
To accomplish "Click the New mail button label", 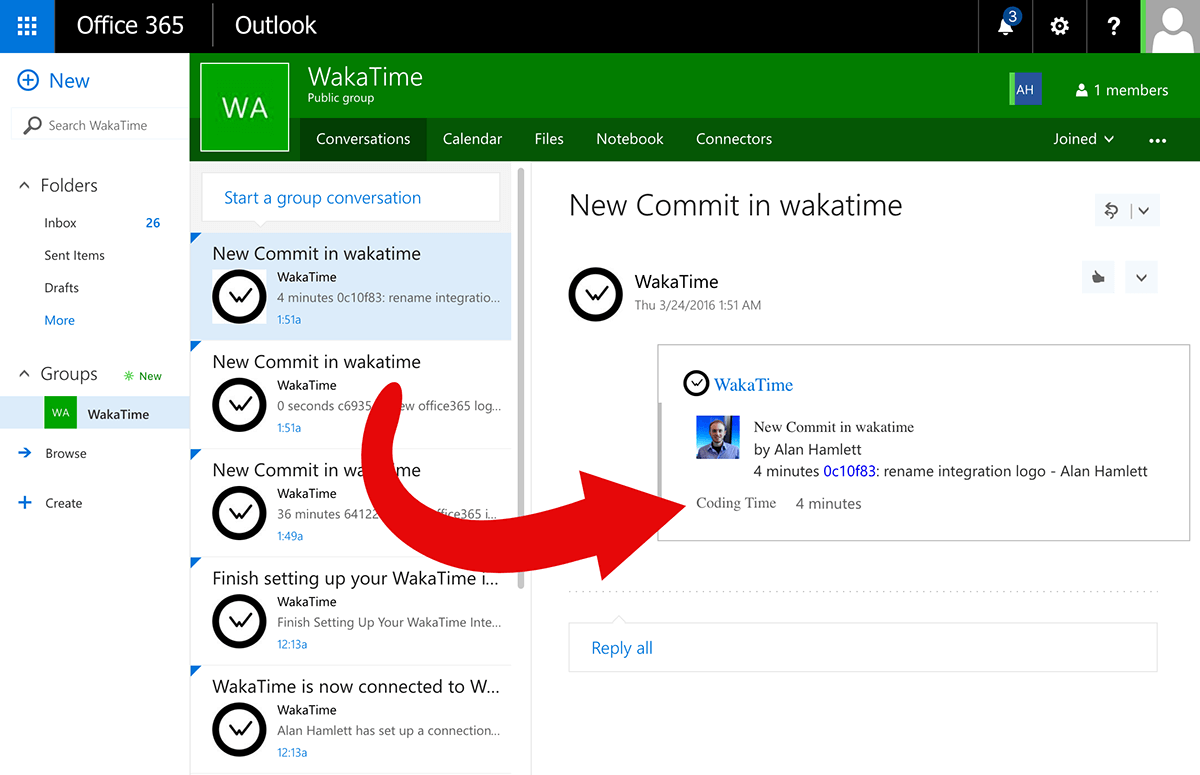I will (70, 81).
